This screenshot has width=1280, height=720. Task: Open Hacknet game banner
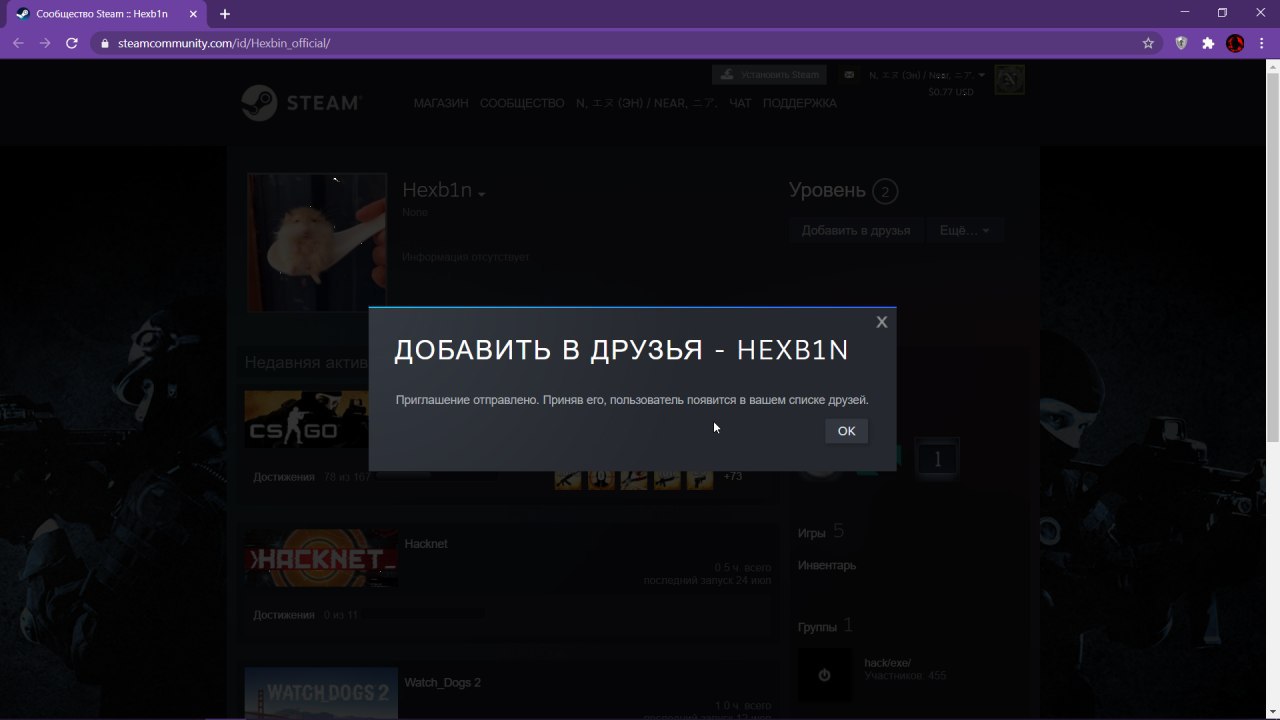point(321,558)
